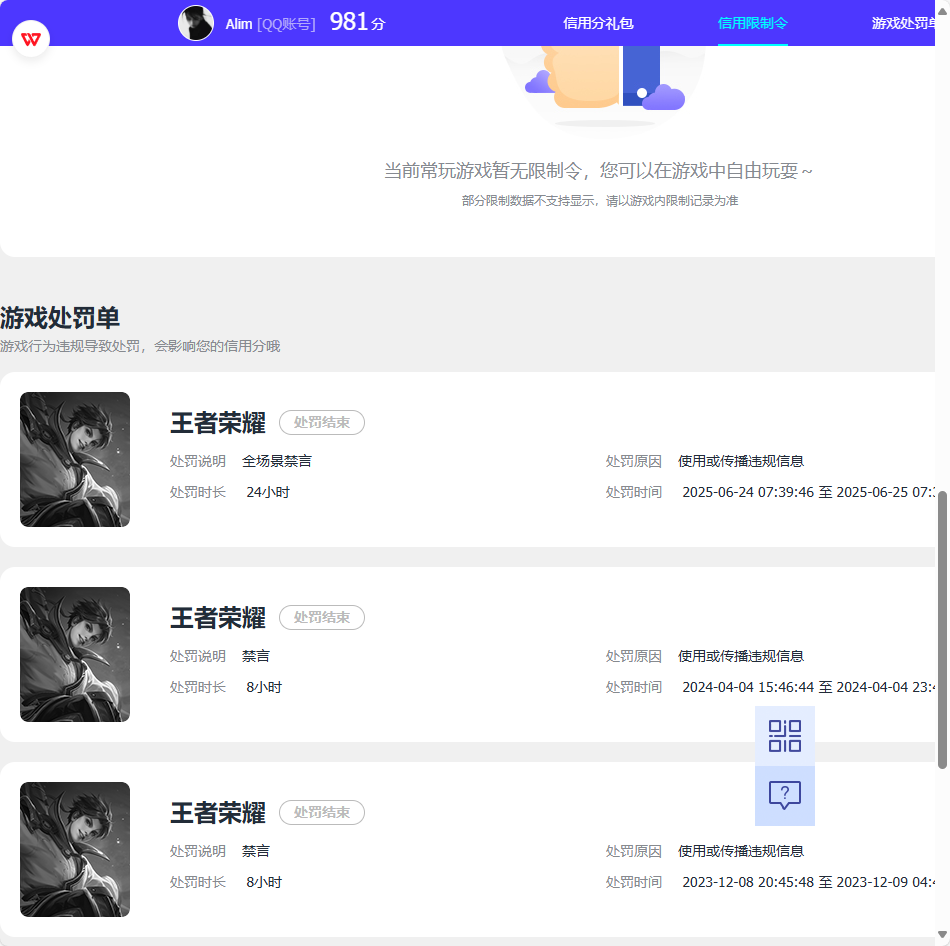Select the 全场景禁言 penalty description
This screenshot has width=950, height=946.
click(277, 461)
